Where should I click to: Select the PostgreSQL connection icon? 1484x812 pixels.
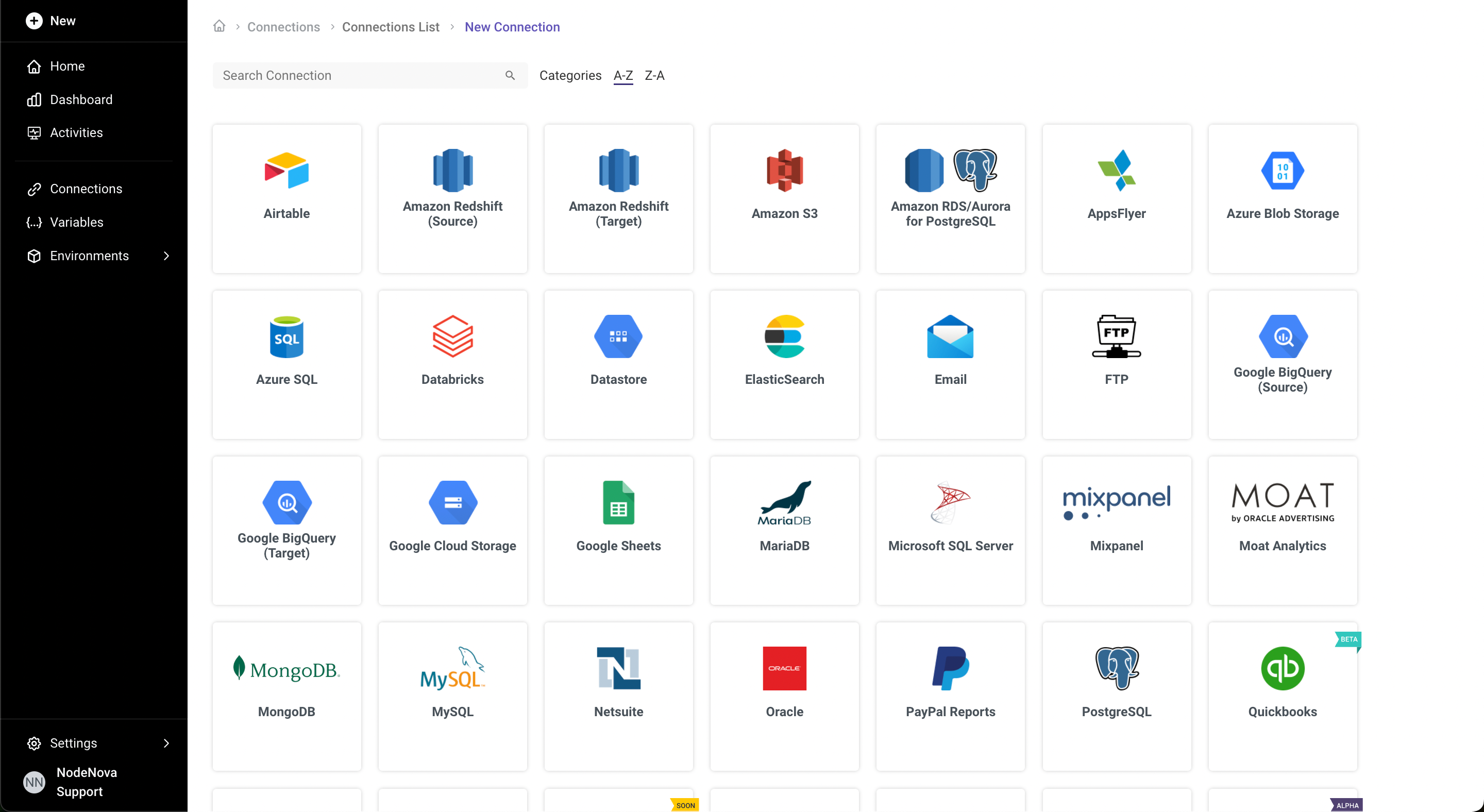[x=1116, y=668]
